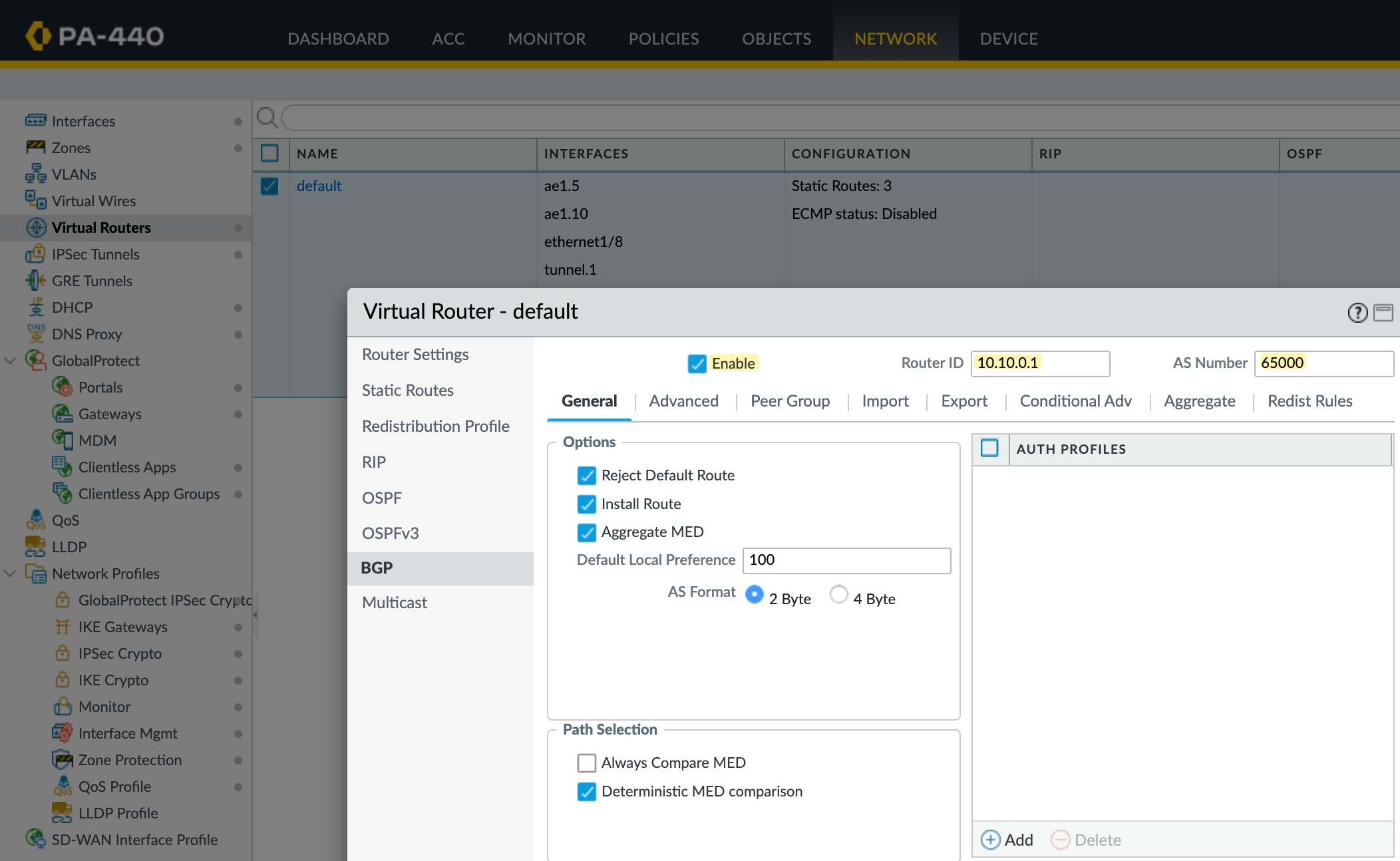Viewport: 1400px width, 861px height.
Task: Click the Add plus icon under Auth Profiles
Action: [x=990, y=840]
